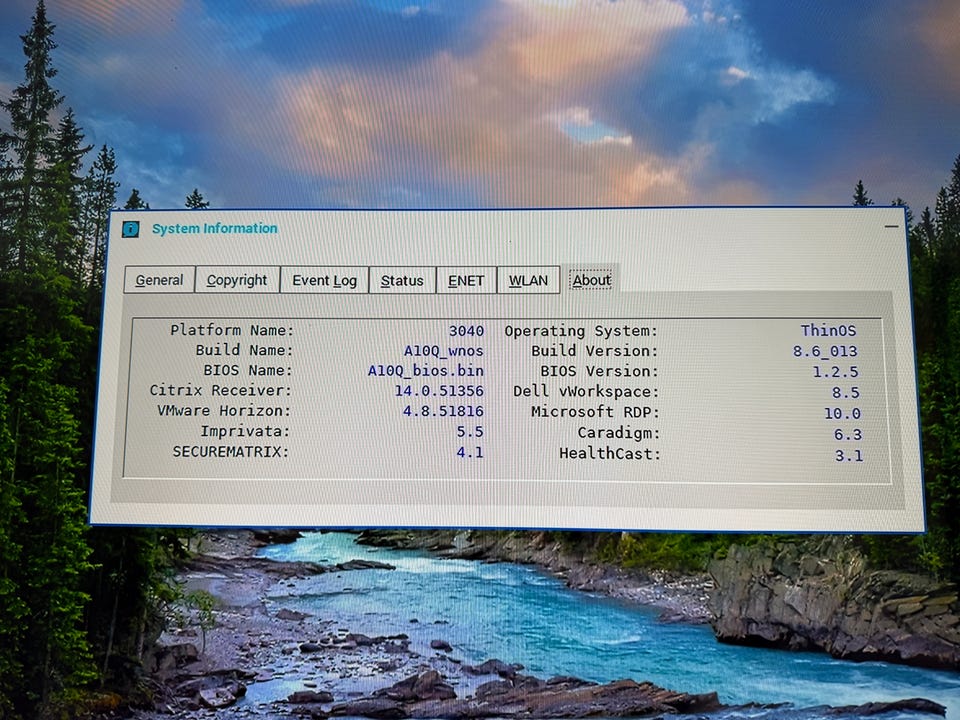The image size is (960, 720).
Task: Select the Dell vWorkspace value 8.5
Action: tap(846, 392)
